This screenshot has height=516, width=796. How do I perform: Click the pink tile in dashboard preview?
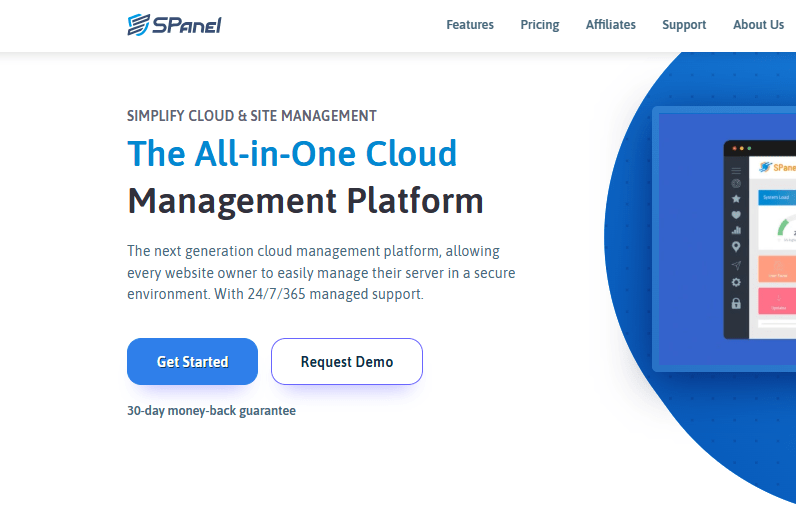777,301
